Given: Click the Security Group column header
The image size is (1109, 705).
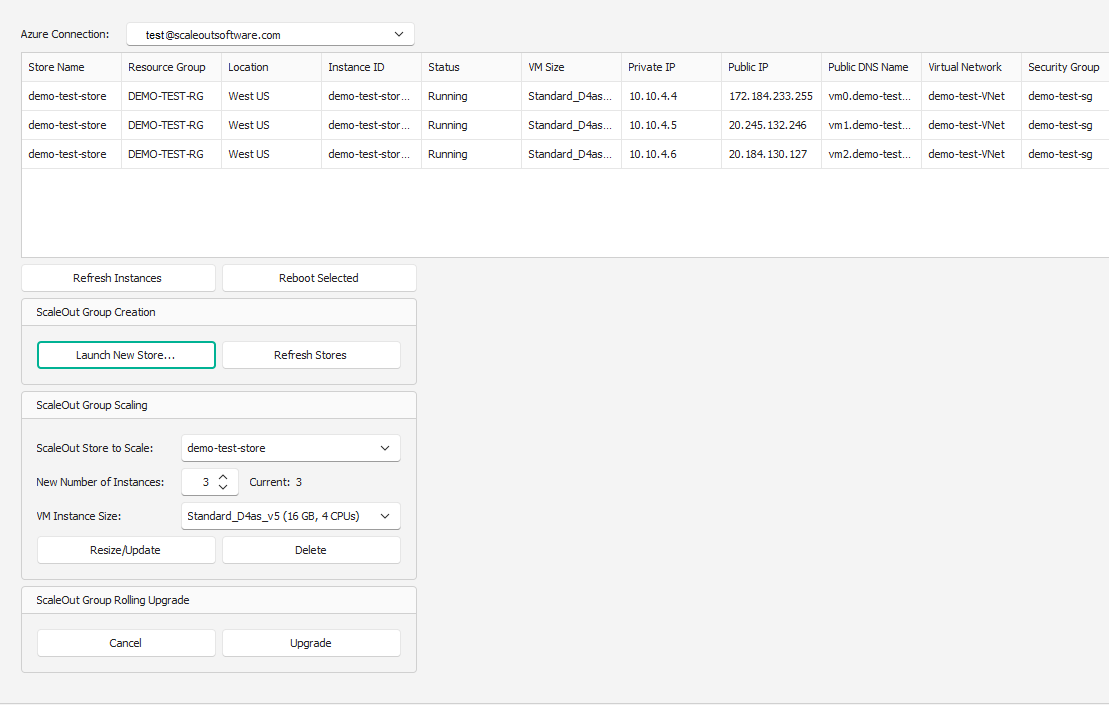Looking at the screenshot, I should [1065, 67].
